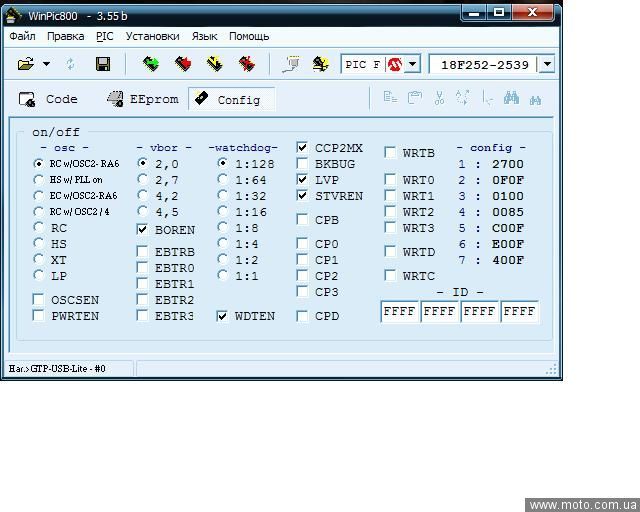Click the first ID FFFF field

click(x=400, y=312)
